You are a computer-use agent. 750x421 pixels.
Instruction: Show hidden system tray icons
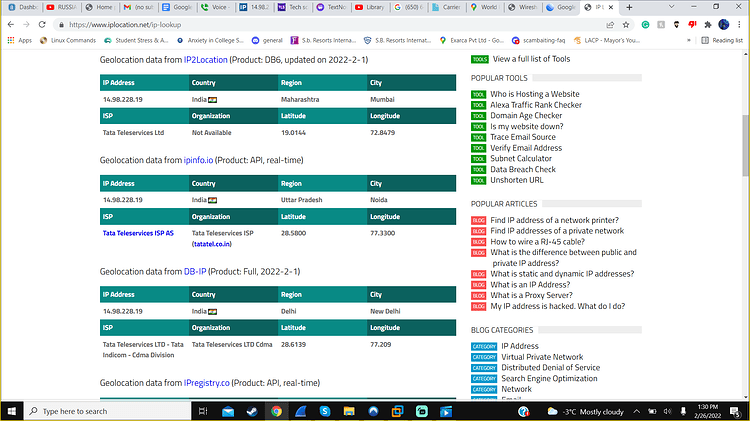[x=637, y=411]
